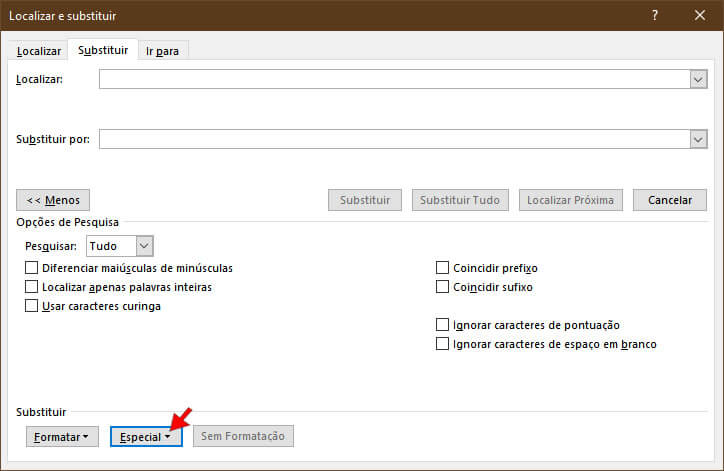Open the Formatar dropdown menu
The width and height of the screenshot is (724, 471).
62,436
